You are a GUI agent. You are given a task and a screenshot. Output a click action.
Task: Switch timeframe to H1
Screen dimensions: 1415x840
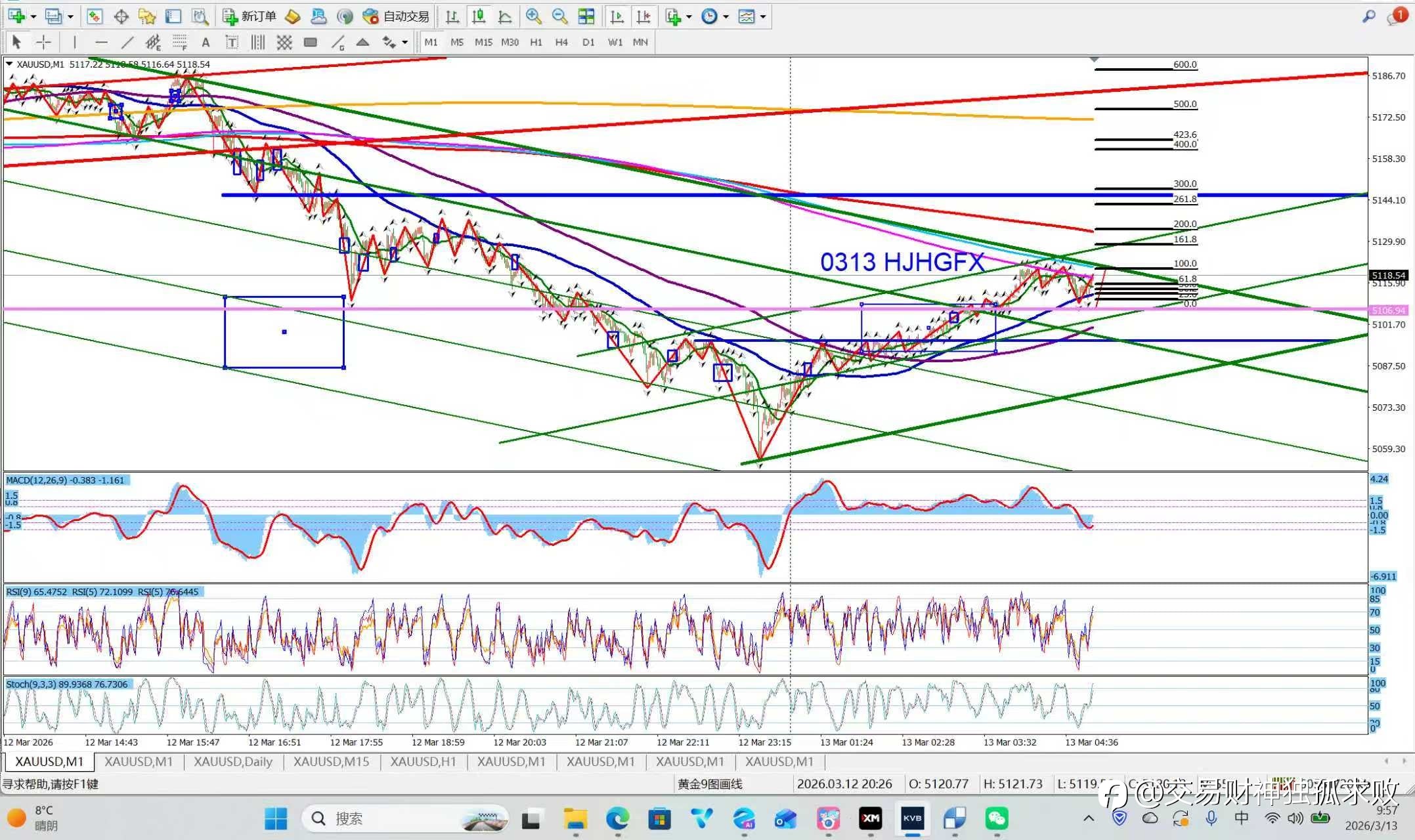click(536, 43)
